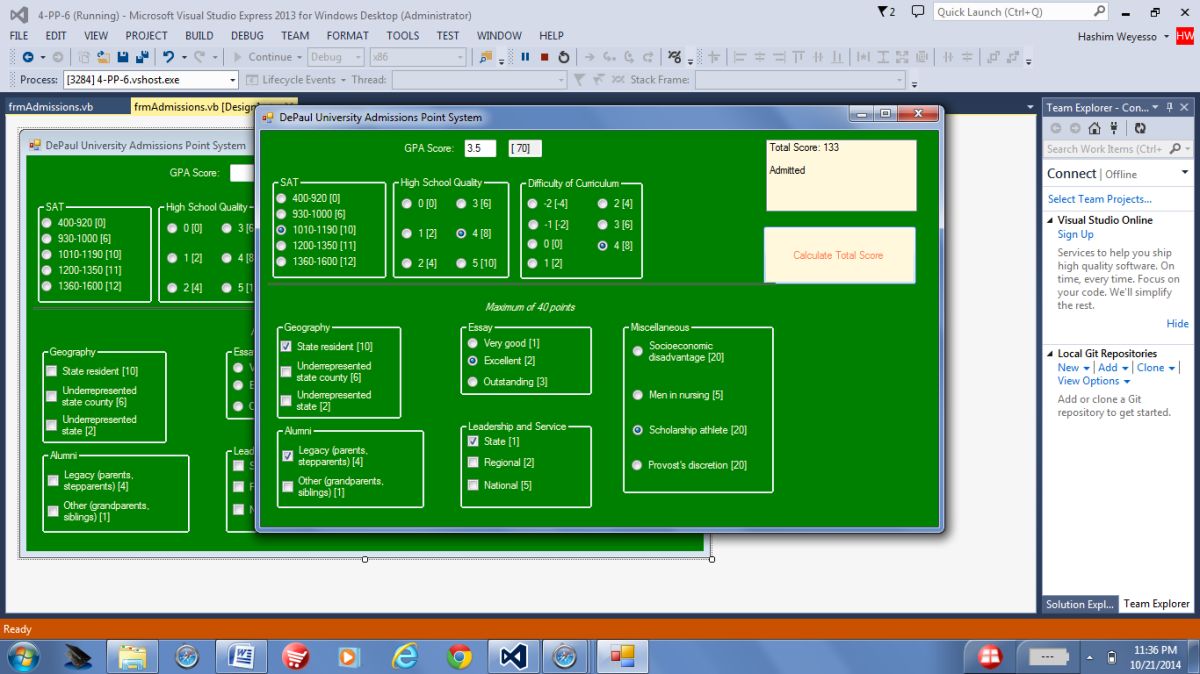The image size is (1200, 674).
Task: Click the Sign Up link
Action: (x=1076, y=234)
